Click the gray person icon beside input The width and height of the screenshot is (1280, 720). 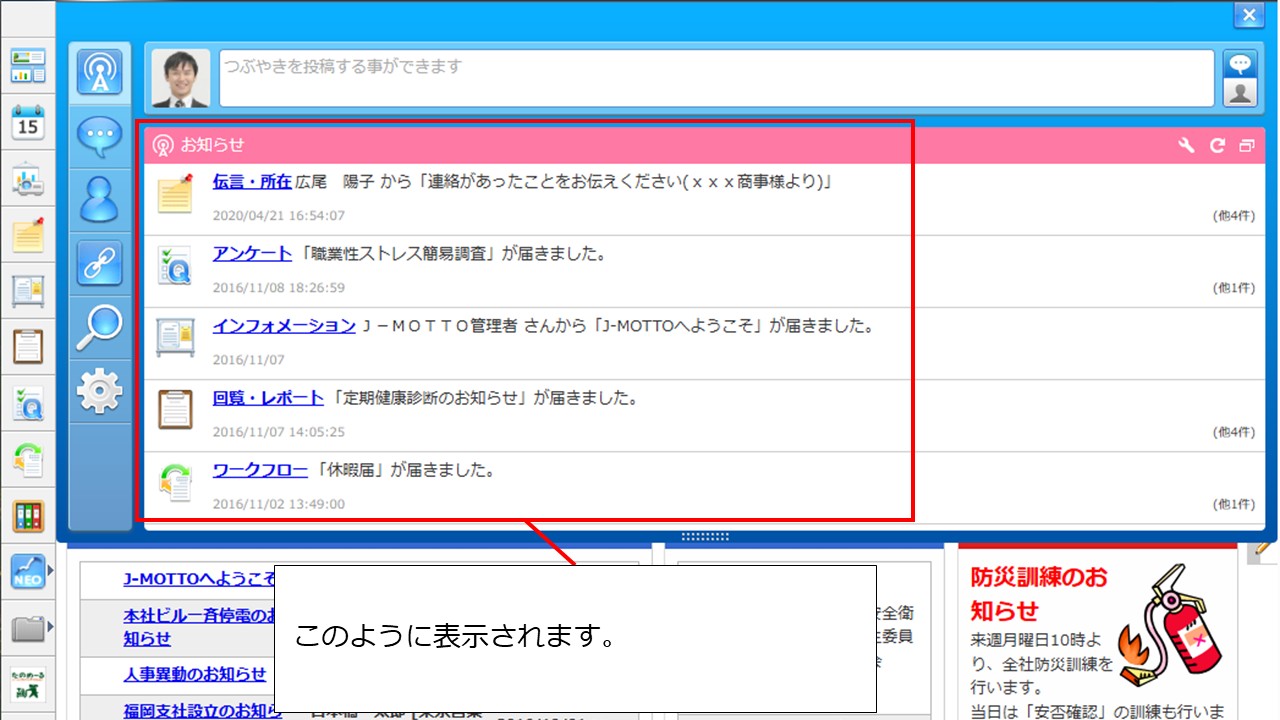point(1240,92)
